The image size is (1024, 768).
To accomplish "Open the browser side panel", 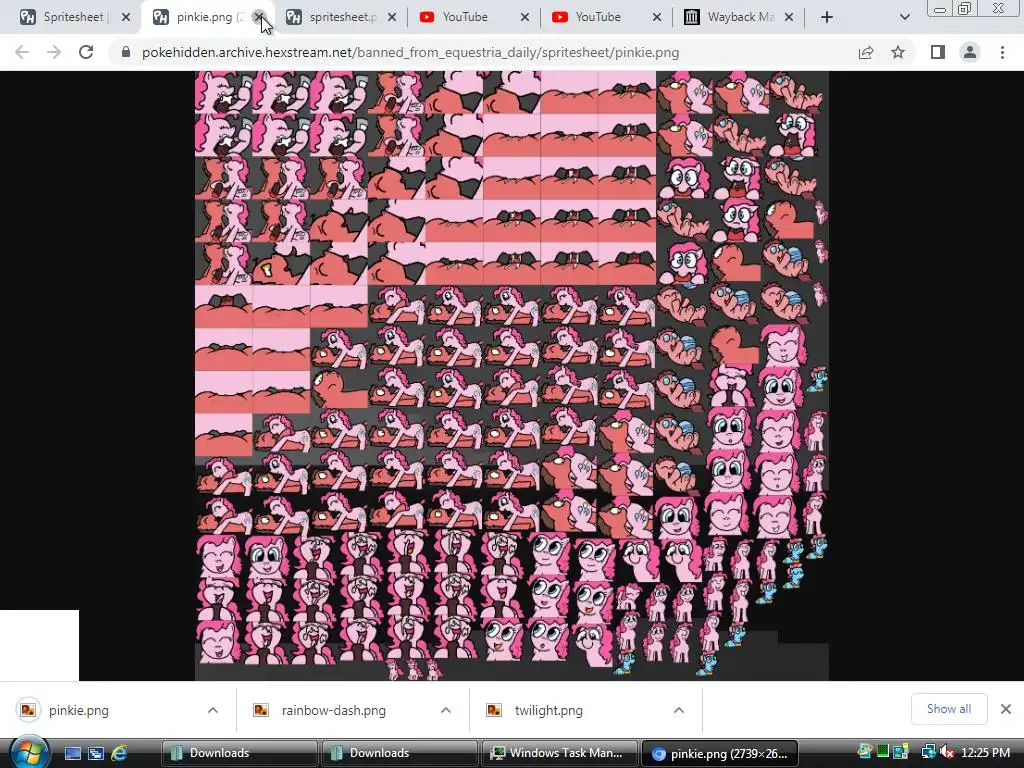I will (938, 52).
